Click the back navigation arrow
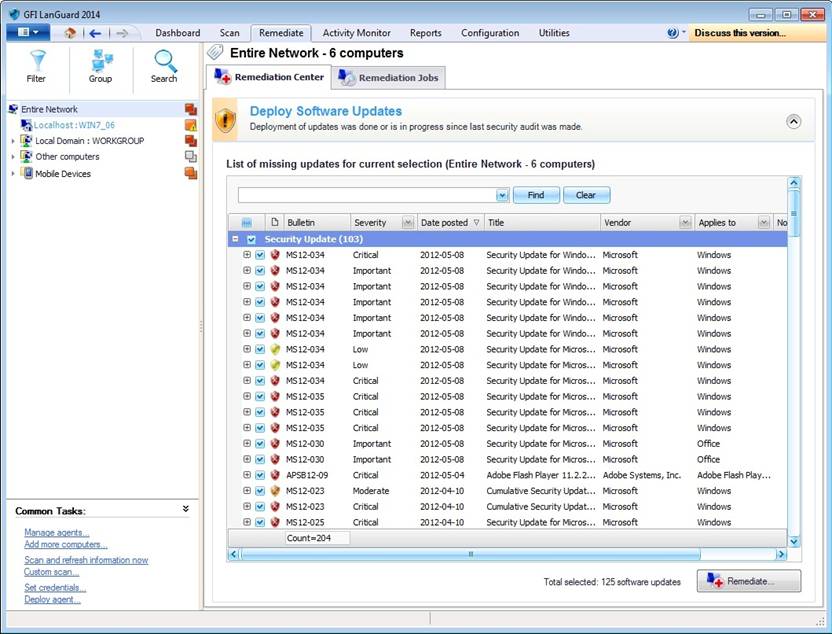This screenshot has width=832, height=634. (97, 33)
